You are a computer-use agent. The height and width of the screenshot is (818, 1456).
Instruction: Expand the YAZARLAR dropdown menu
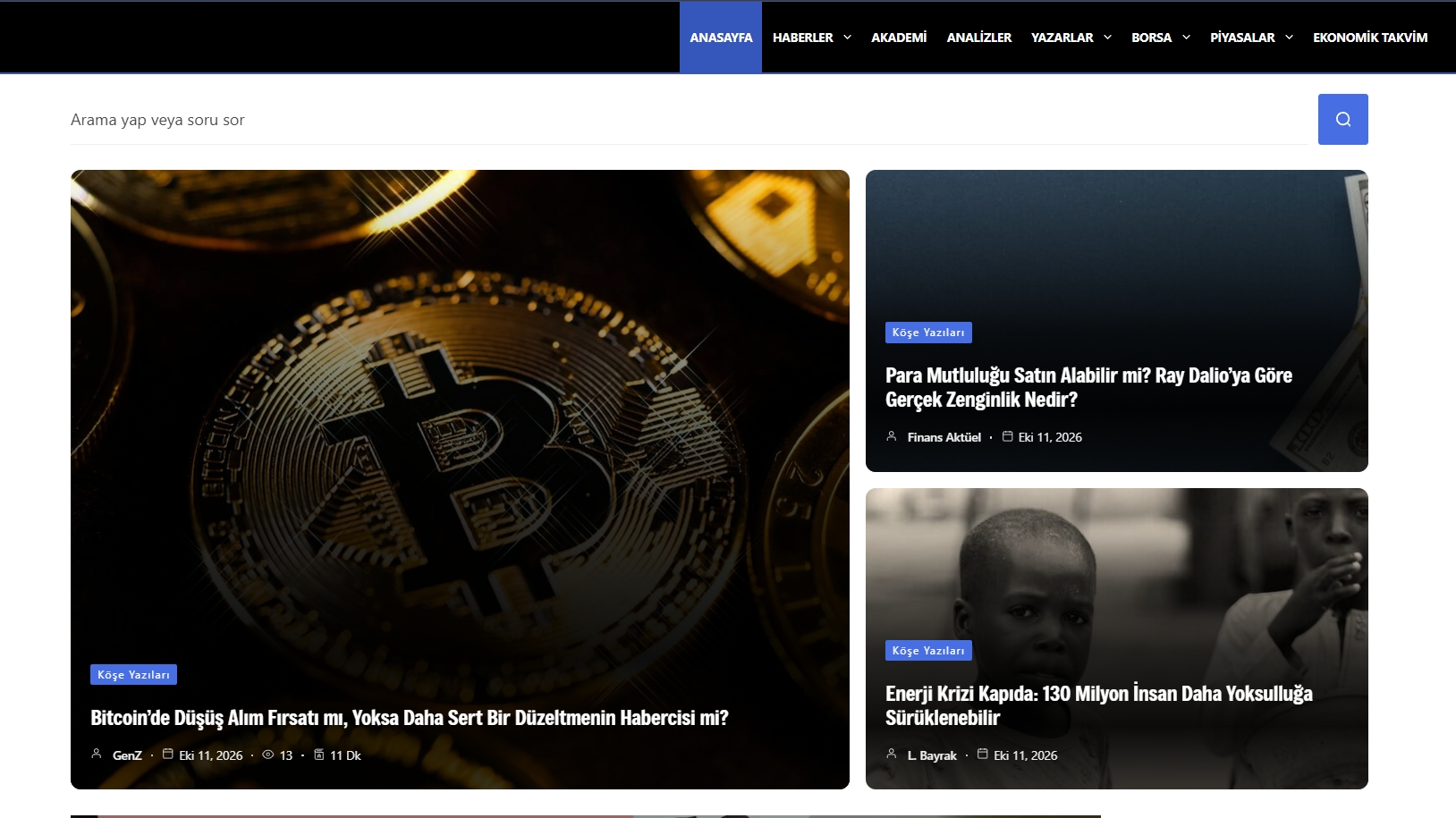[1071, 38]
